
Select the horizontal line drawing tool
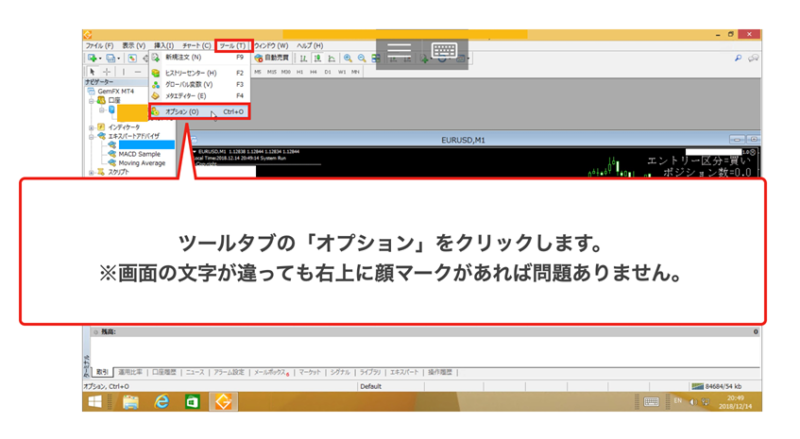(138, 72)
